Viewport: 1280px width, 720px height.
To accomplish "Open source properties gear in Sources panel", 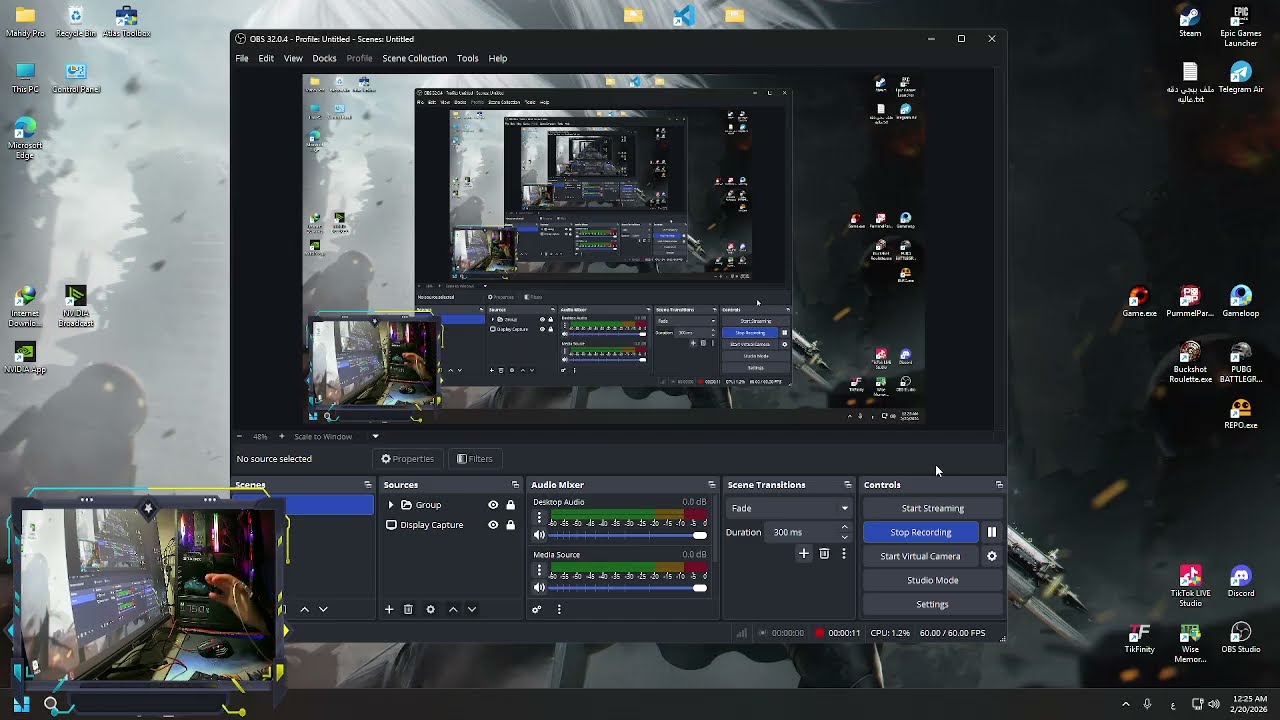I will click(430, 609).
